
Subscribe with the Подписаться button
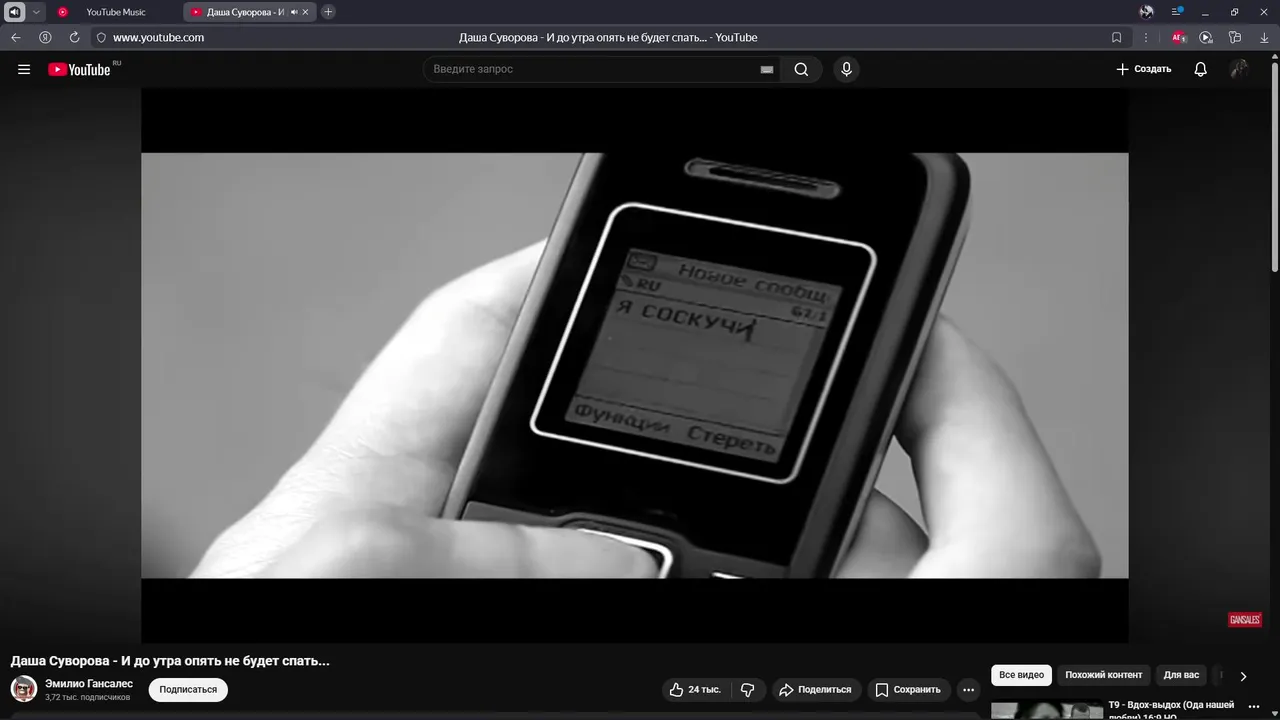(188, 689)
